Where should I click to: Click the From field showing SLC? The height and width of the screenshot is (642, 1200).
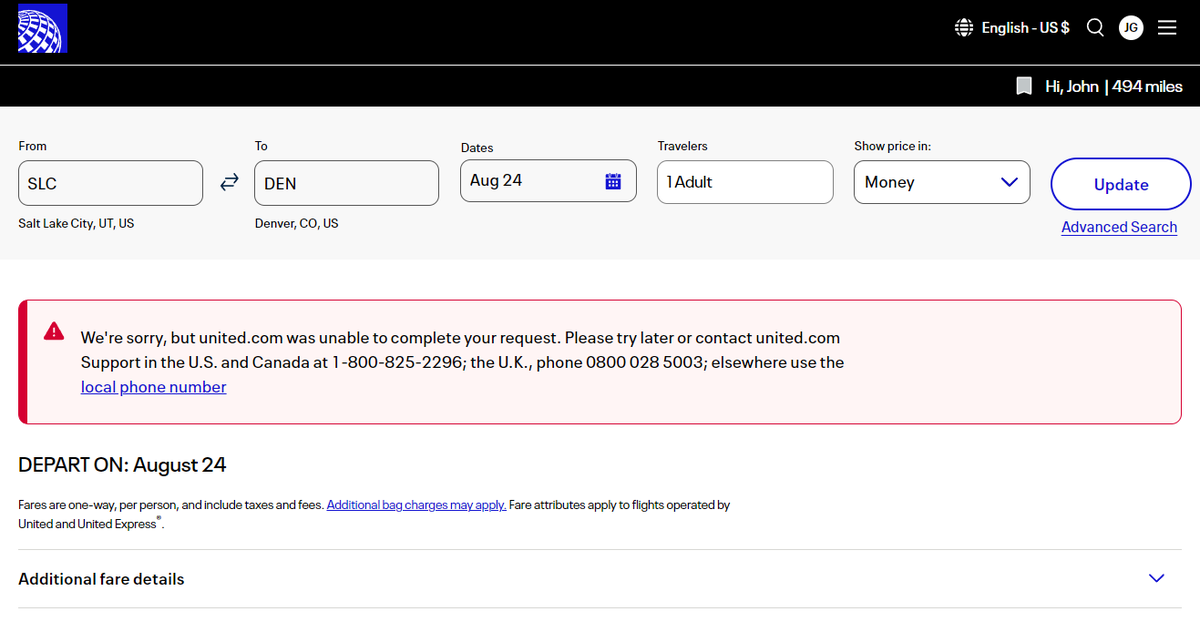[111, 183]
